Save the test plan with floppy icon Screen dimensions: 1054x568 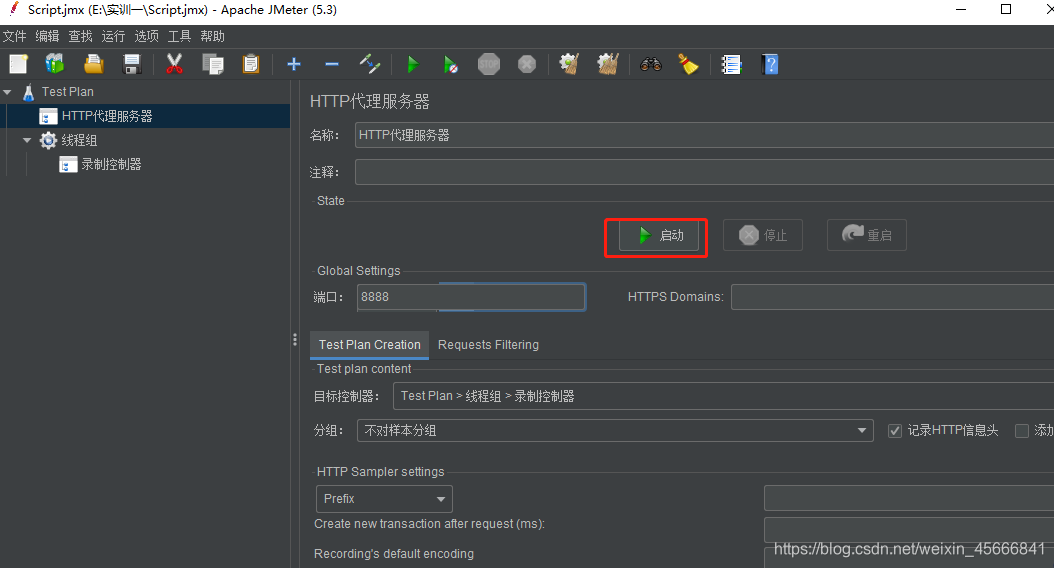coord(132,65)
